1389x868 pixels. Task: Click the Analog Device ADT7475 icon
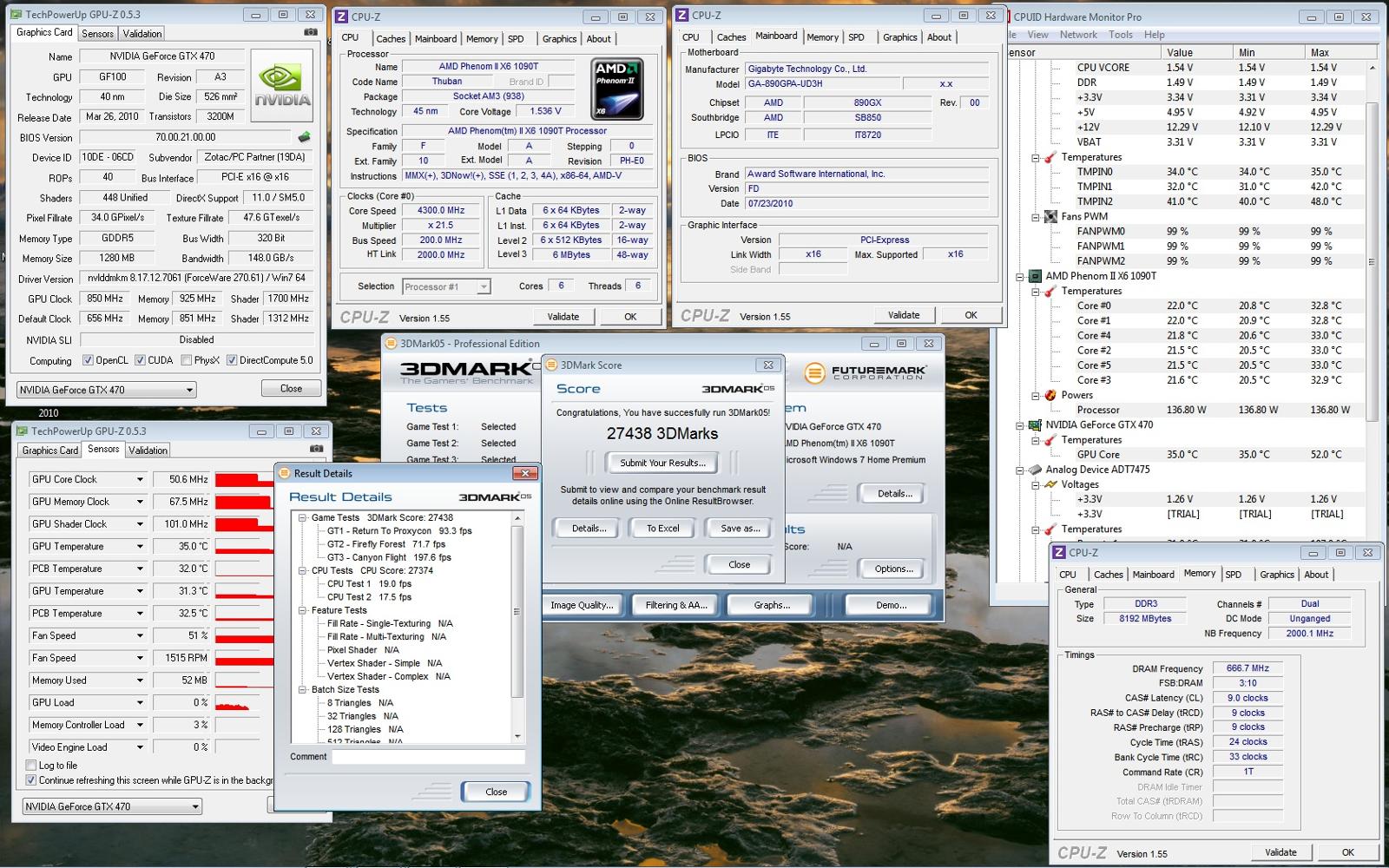pyautogui.click(x=1035, y=470)
